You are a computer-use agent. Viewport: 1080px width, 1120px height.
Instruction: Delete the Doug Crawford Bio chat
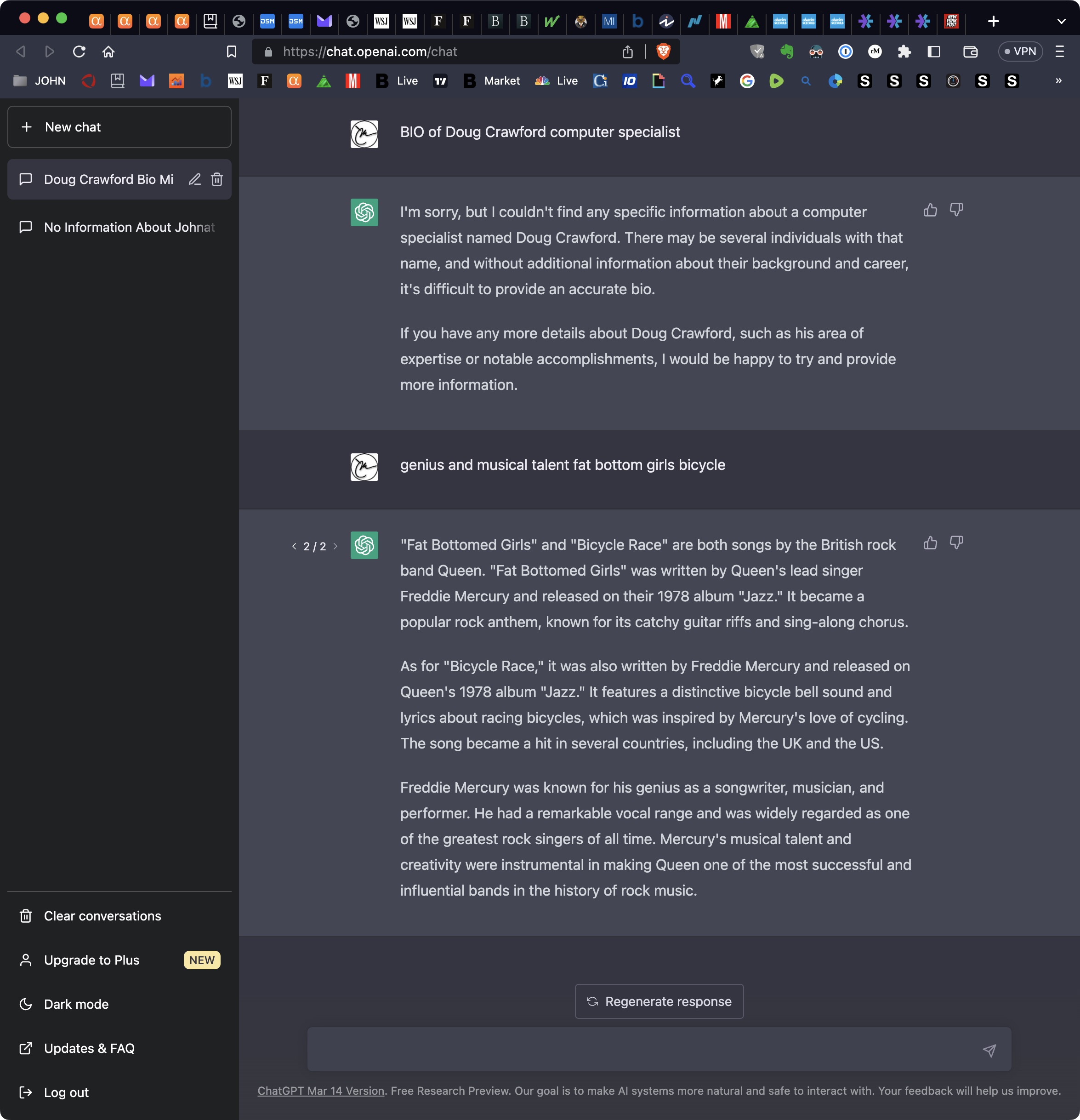click(217, 179)
